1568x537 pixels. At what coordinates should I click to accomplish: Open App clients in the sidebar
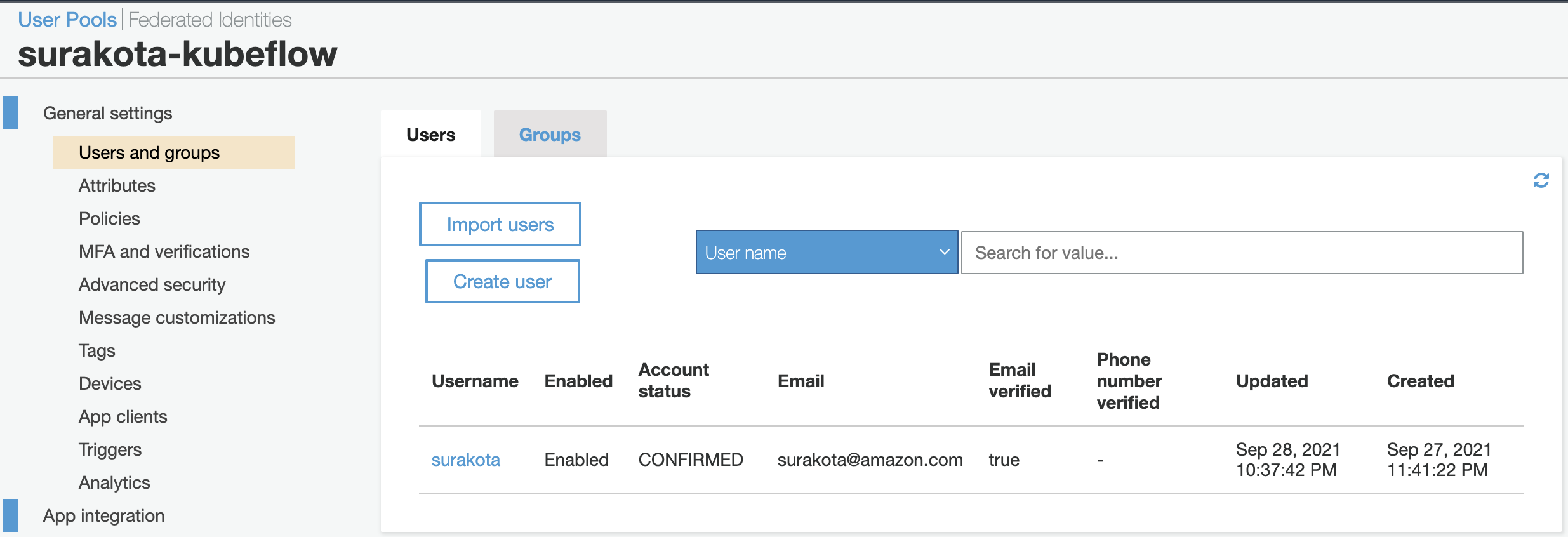pyautogui.click(x=123, y=416)
